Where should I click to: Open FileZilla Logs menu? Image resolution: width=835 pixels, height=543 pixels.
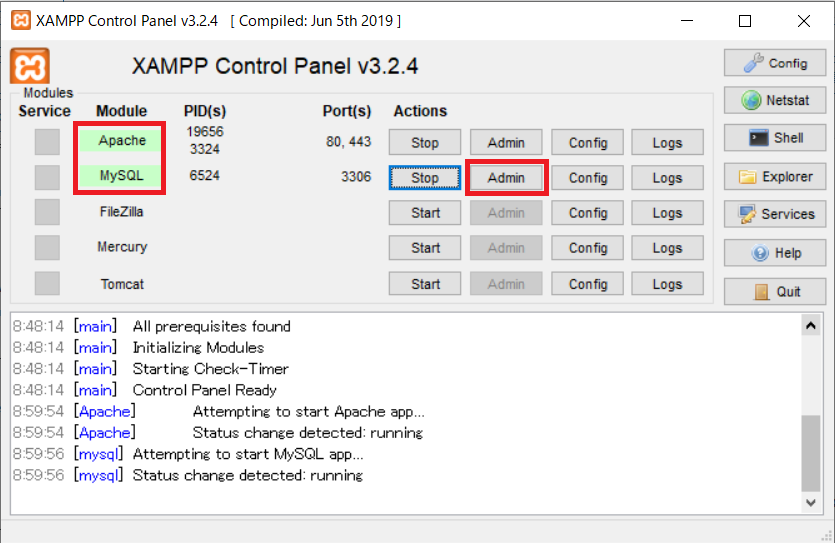click(667, 213)
